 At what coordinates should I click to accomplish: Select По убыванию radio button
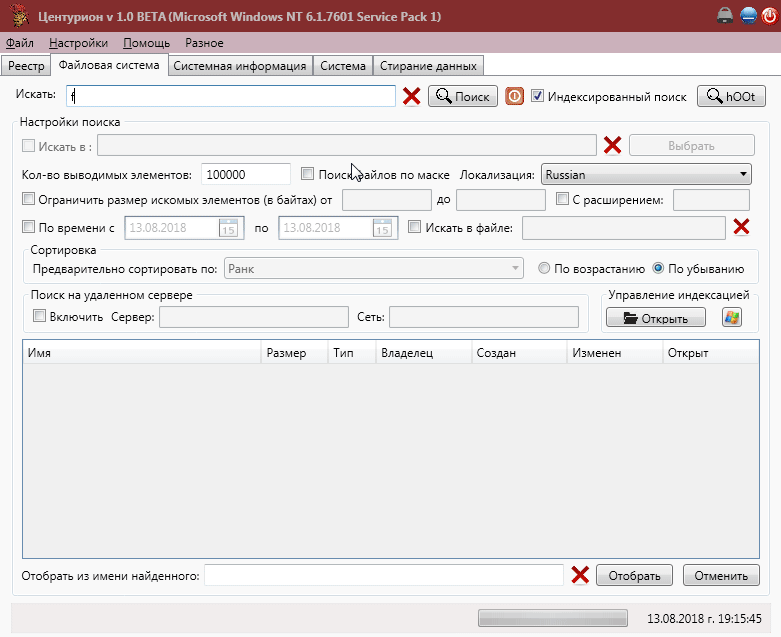tap(658, 268)
